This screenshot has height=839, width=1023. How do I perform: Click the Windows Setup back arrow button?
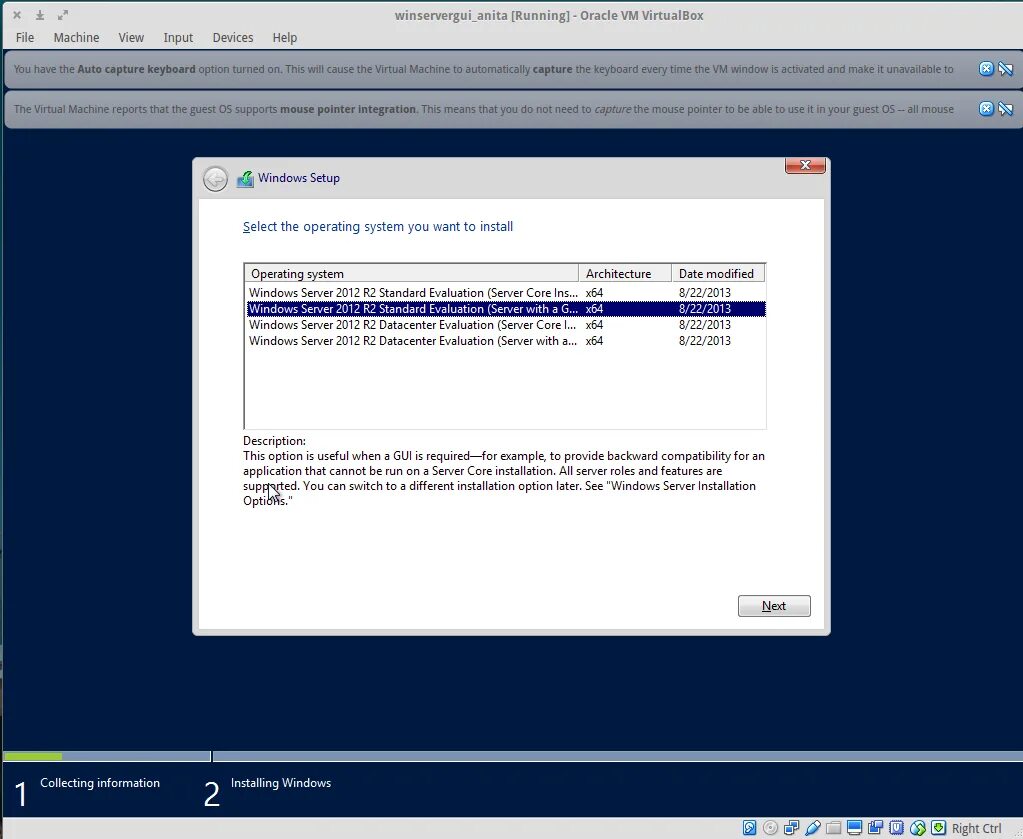(215, 179)
